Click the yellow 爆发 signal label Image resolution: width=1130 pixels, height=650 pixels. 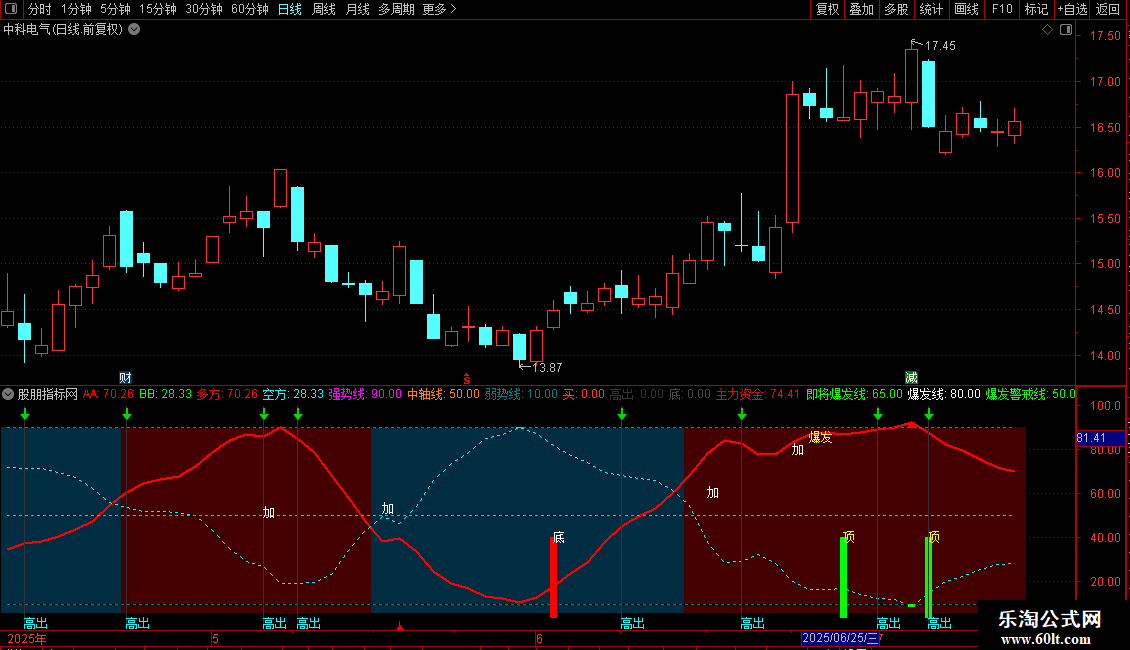pyautogui.click(x=820, y=437)
